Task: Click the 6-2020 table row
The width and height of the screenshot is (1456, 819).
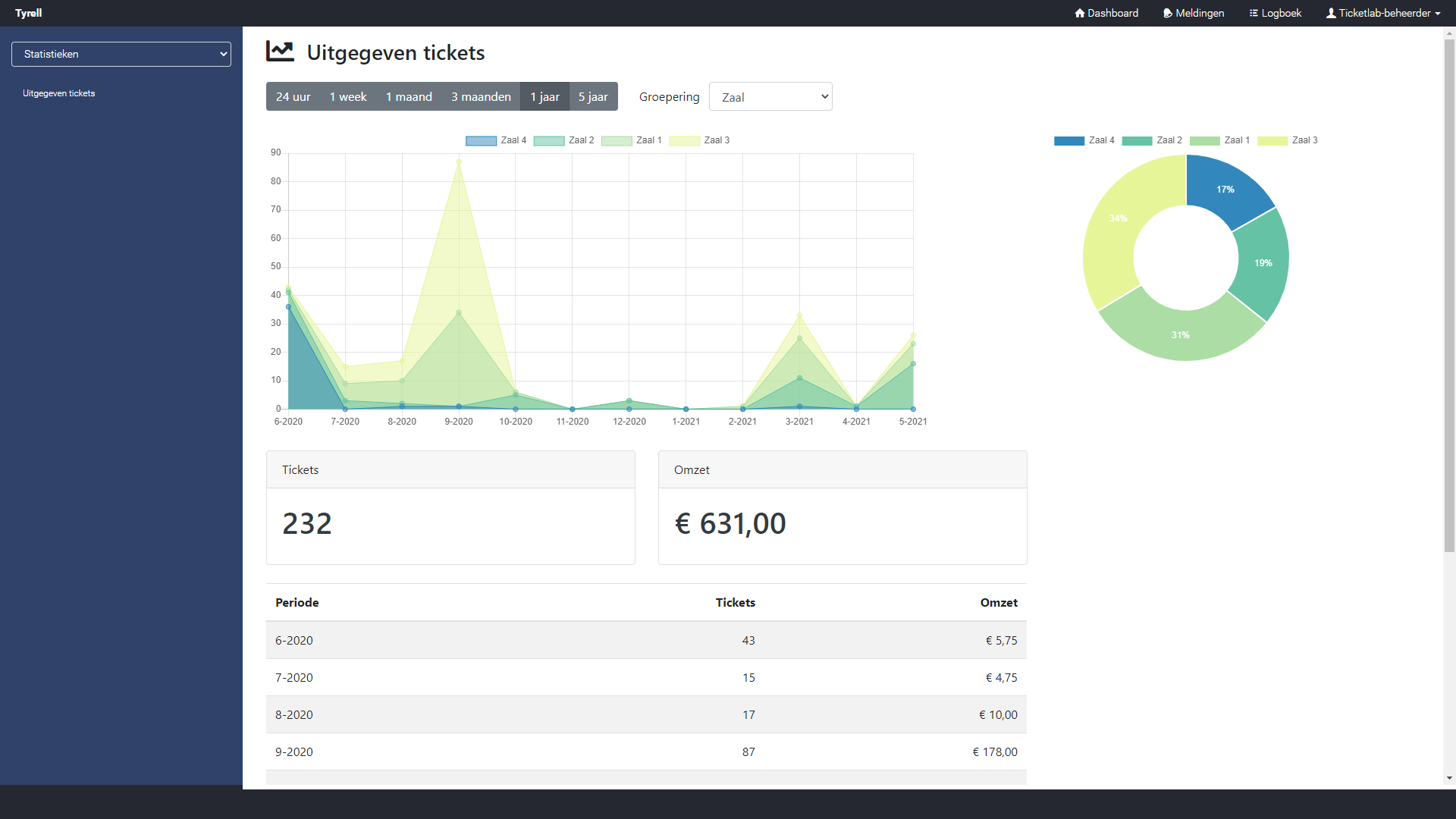Action: [646, 640]
